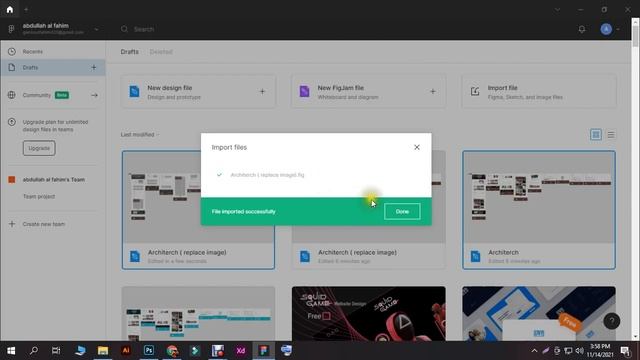This screenshot has height=360, width=640.
Task: Click the Done button in import dialog
Action: (402, 211)
